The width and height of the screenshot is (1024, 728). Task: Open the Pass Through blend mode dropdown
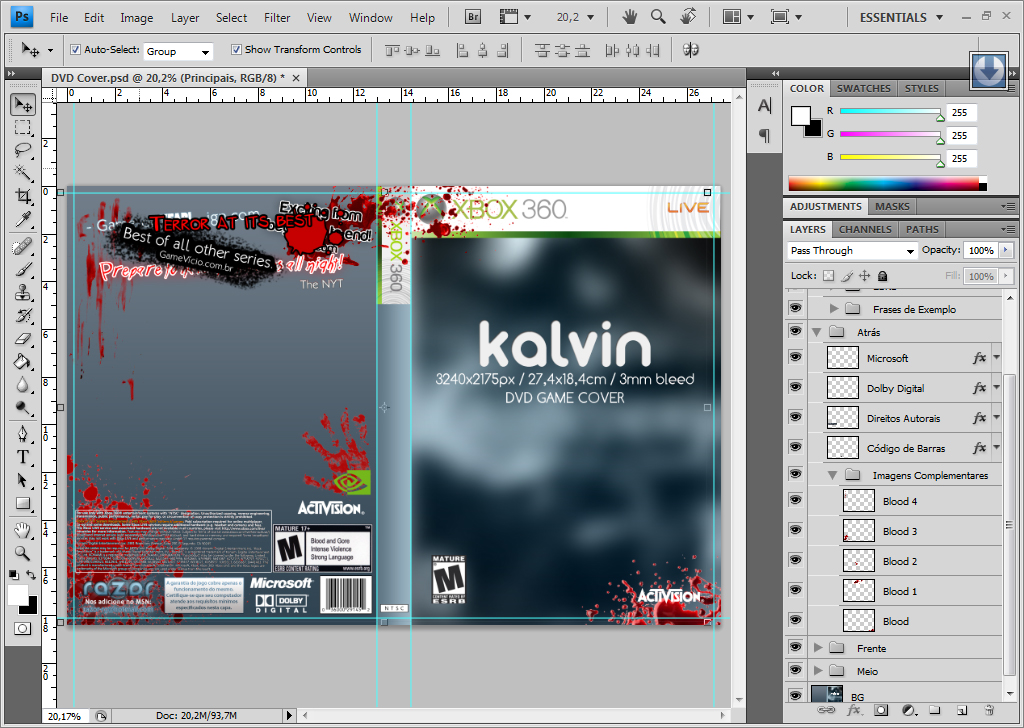[x=852, y=251]
